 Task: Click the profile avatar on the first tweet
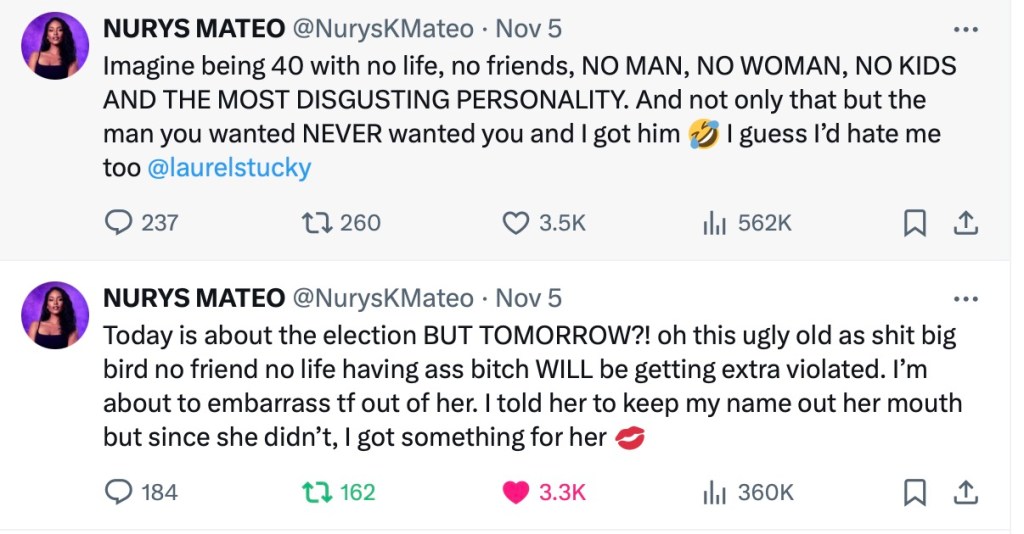pos(55,46)
